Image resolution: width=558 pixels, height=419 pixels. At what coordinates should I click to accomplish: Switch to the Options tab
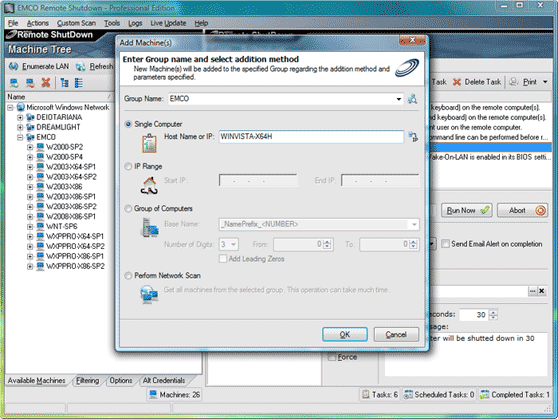coord(121,381)
